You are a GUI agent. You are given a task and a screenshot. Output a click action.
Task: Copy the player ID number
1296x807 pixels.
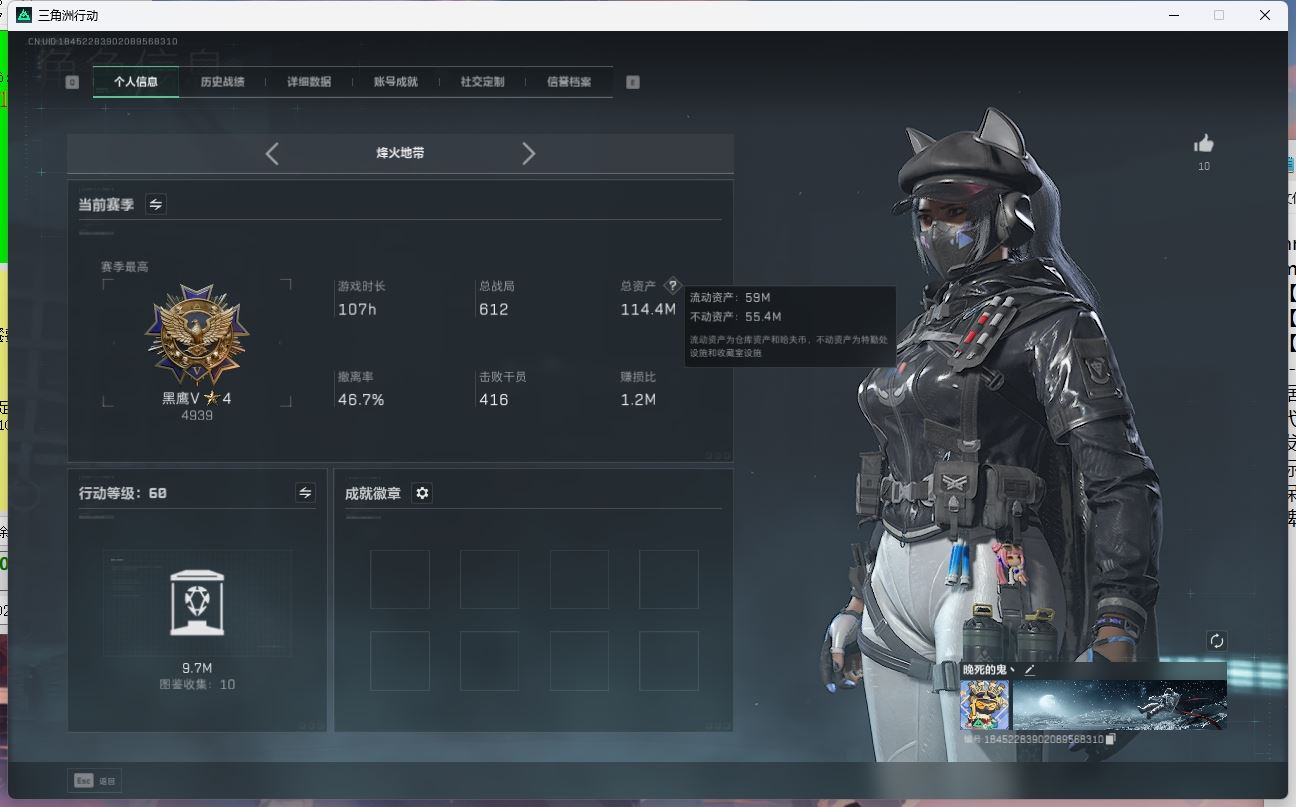point(1111,739)
